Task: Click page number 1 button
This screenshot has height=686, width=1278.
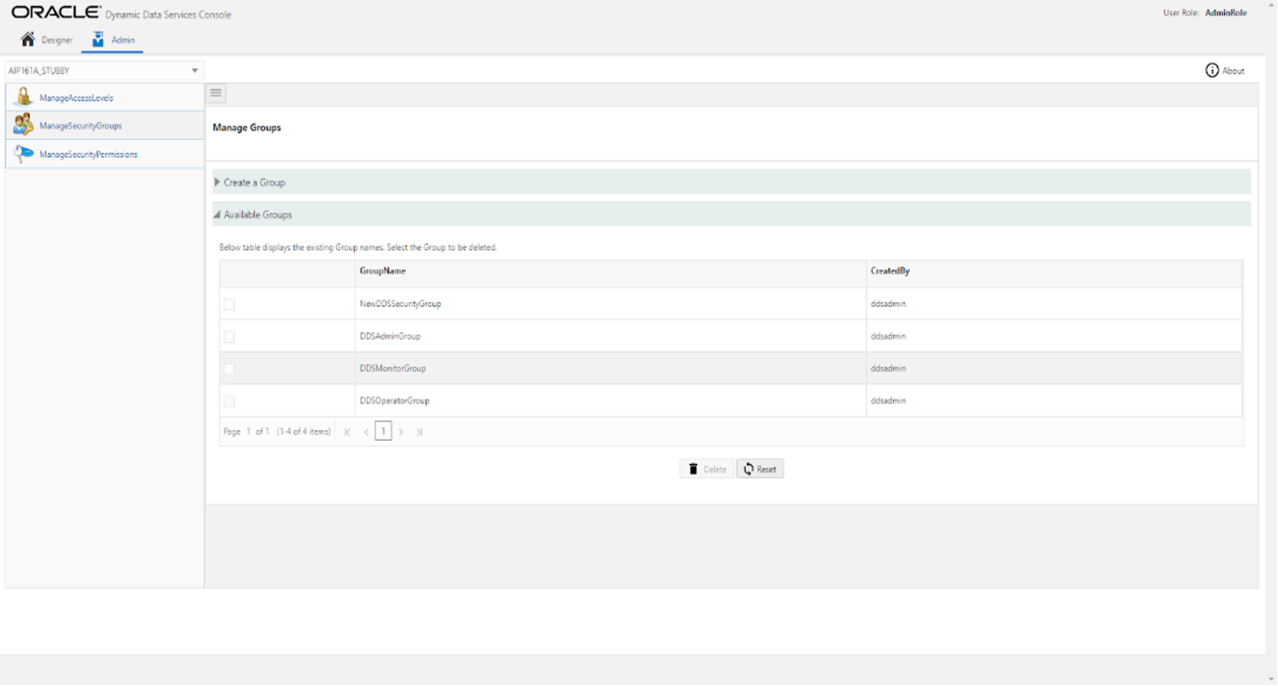Action: 383,432
